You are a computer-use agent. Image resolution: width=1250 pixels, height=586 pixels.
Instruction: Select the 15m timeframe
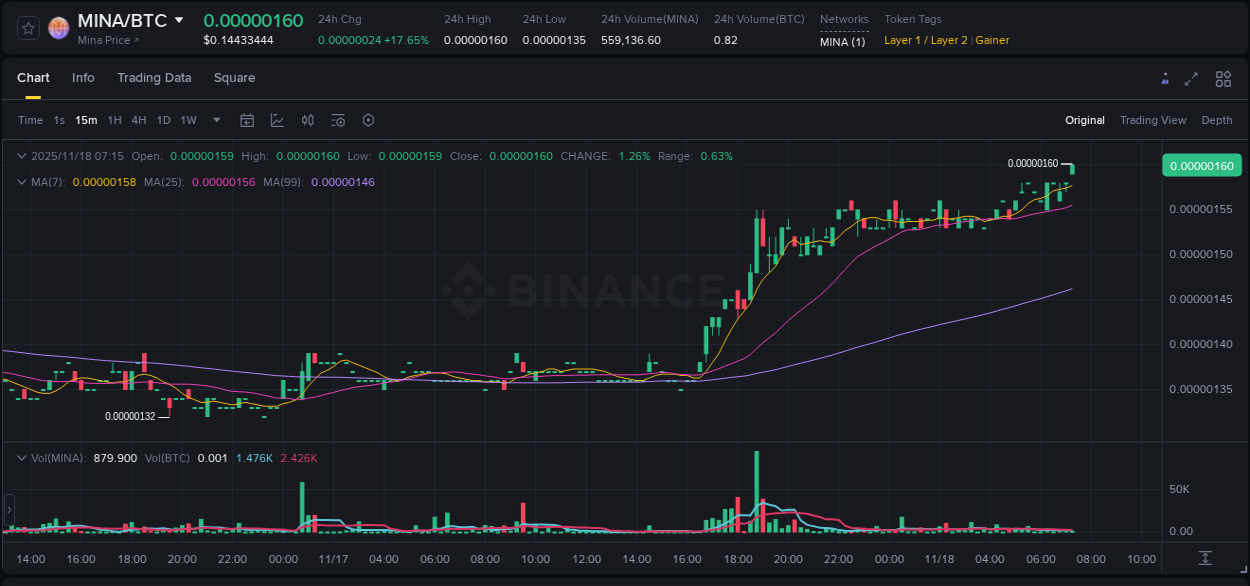(x=86, y=120)
